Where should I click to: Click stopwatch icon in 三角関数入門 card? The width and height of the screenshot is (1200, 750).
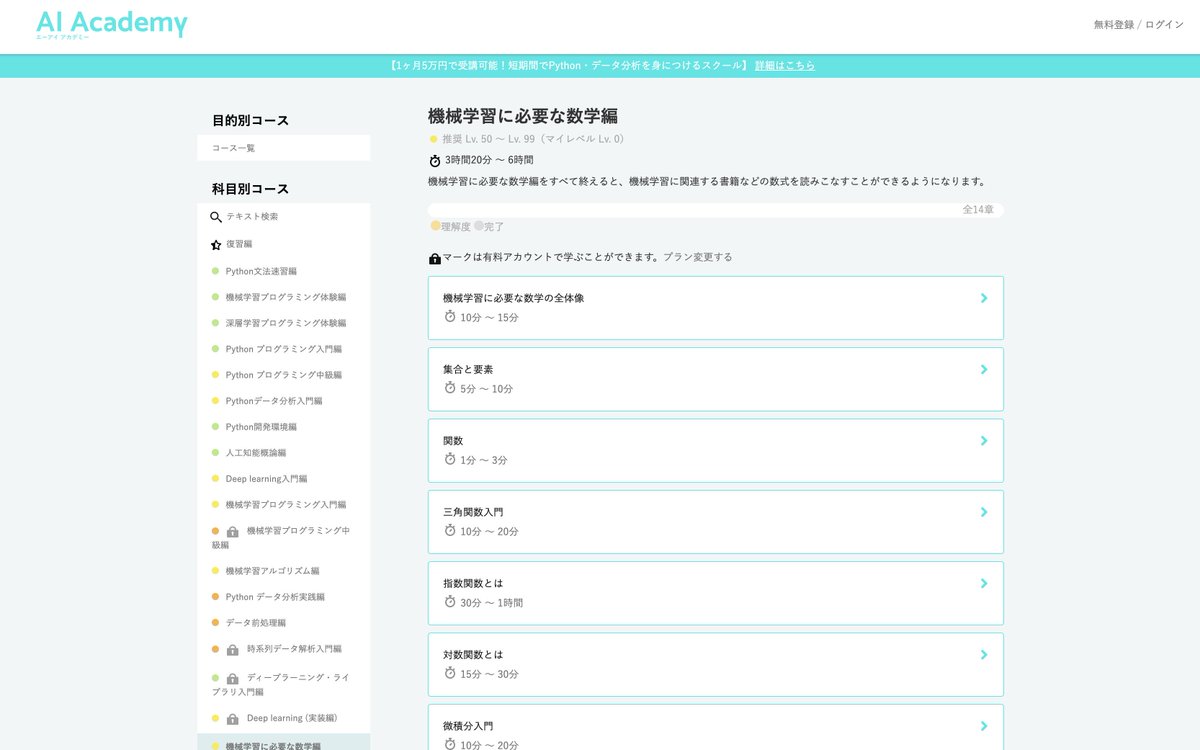[450, 530]
